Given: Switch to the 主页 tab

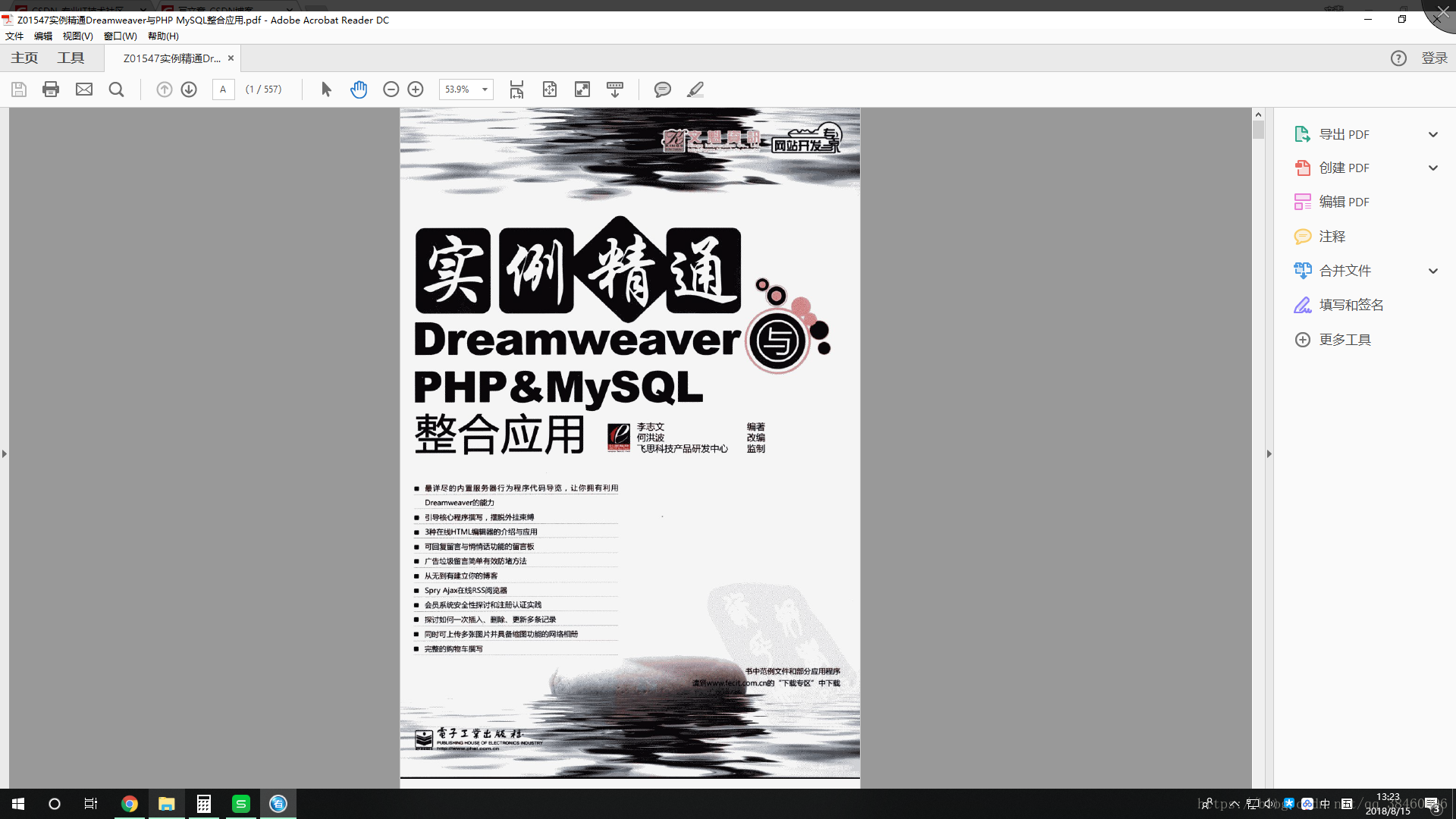Looking at the screenshot, I should pyautogui.click(x=24, y=58).
